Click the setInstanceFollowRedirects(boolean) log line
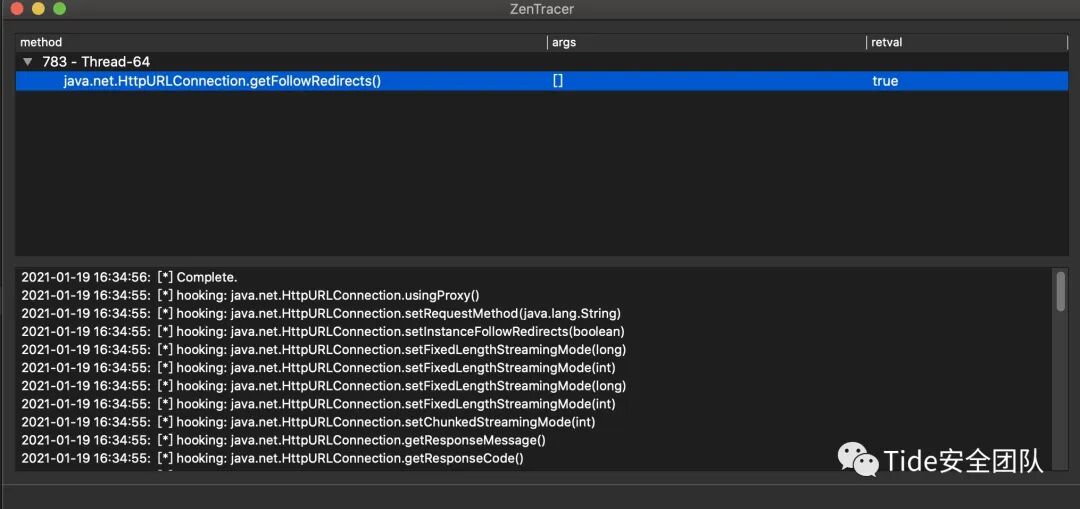The image size is (1080, 509). coord(323,331)
